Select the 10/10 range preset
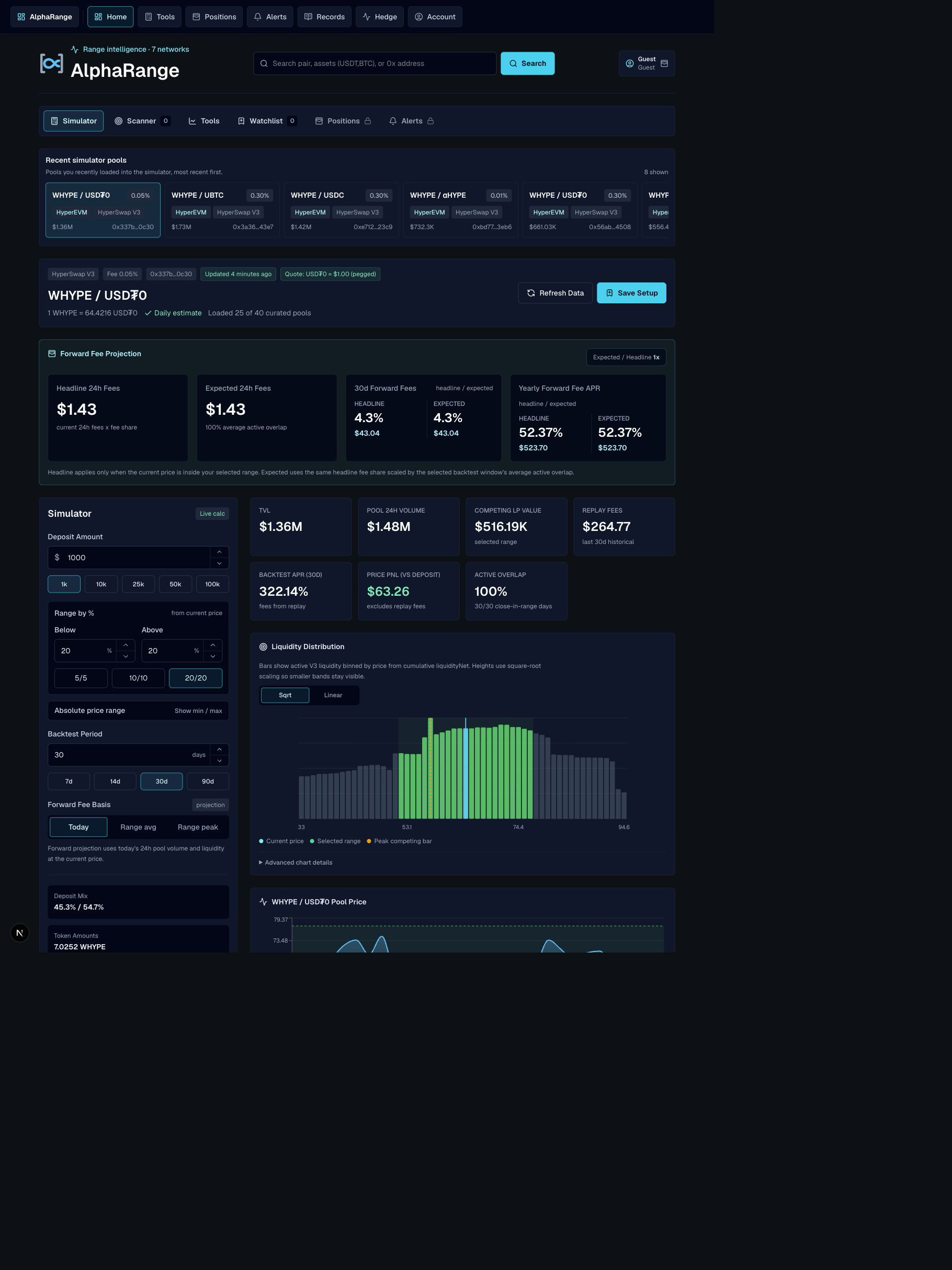Image resolution: width=952 pixels, height=1270 pixels. [x=139, y=678]
